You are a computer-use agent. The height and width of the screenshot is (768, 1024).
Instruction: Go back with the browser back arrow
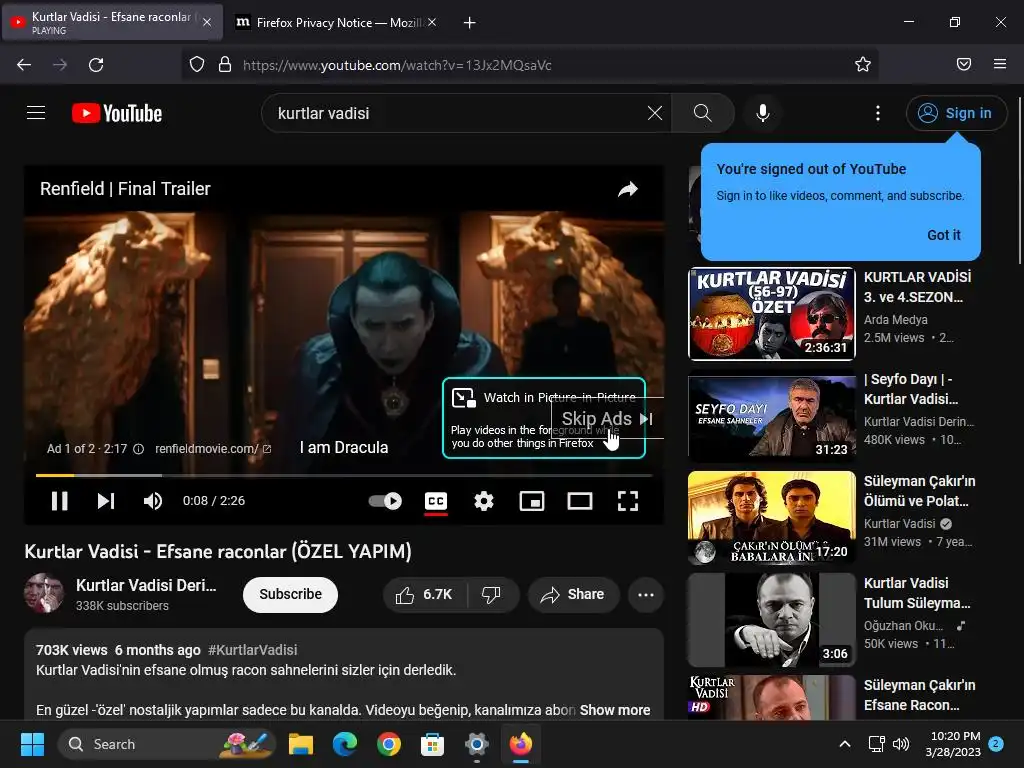[24, 65]
